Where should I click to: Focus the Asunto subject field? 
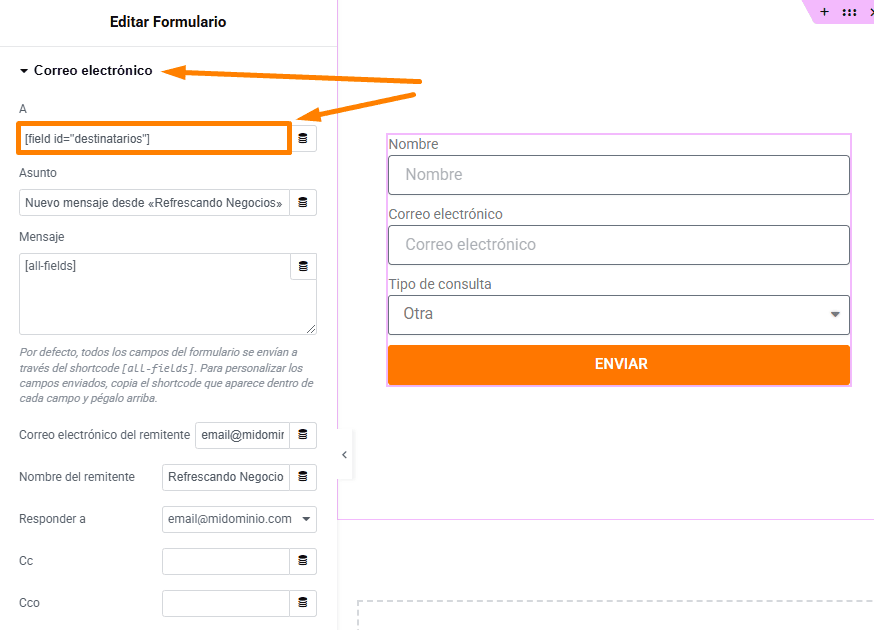(x=154, y=202)
